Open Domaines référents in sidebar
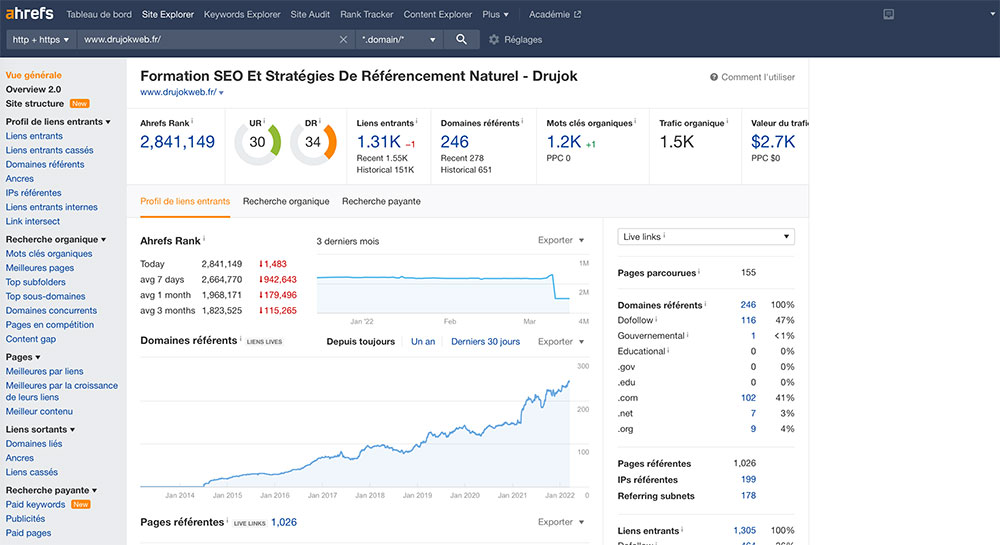The width and height of the screenshot is (1000, 545). tap(45, 164)
